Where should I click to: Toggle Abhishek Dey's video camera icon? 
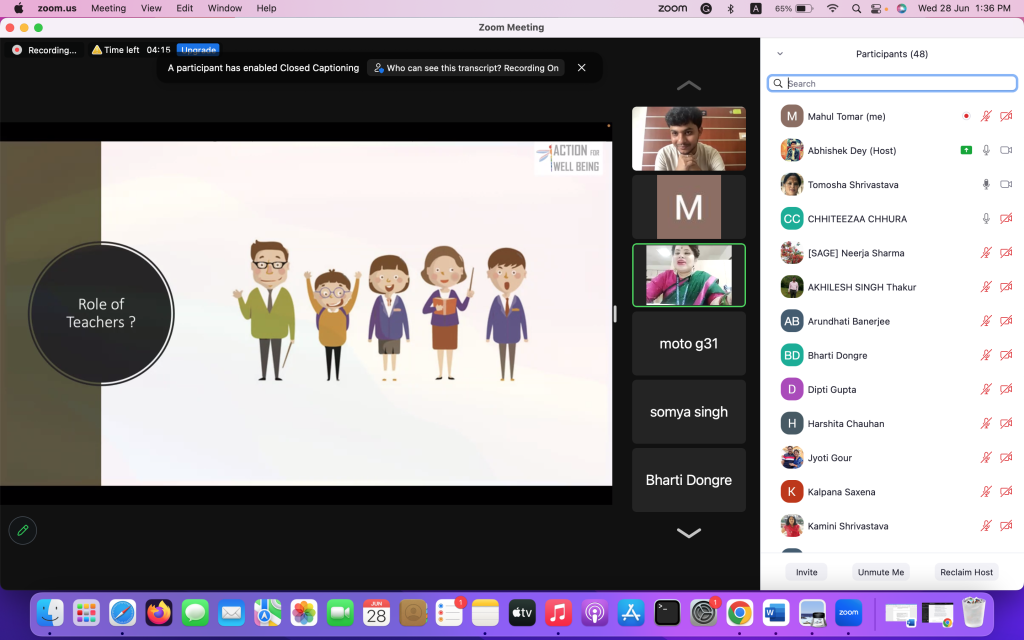pyautogui.click(x=1006, y=150)
